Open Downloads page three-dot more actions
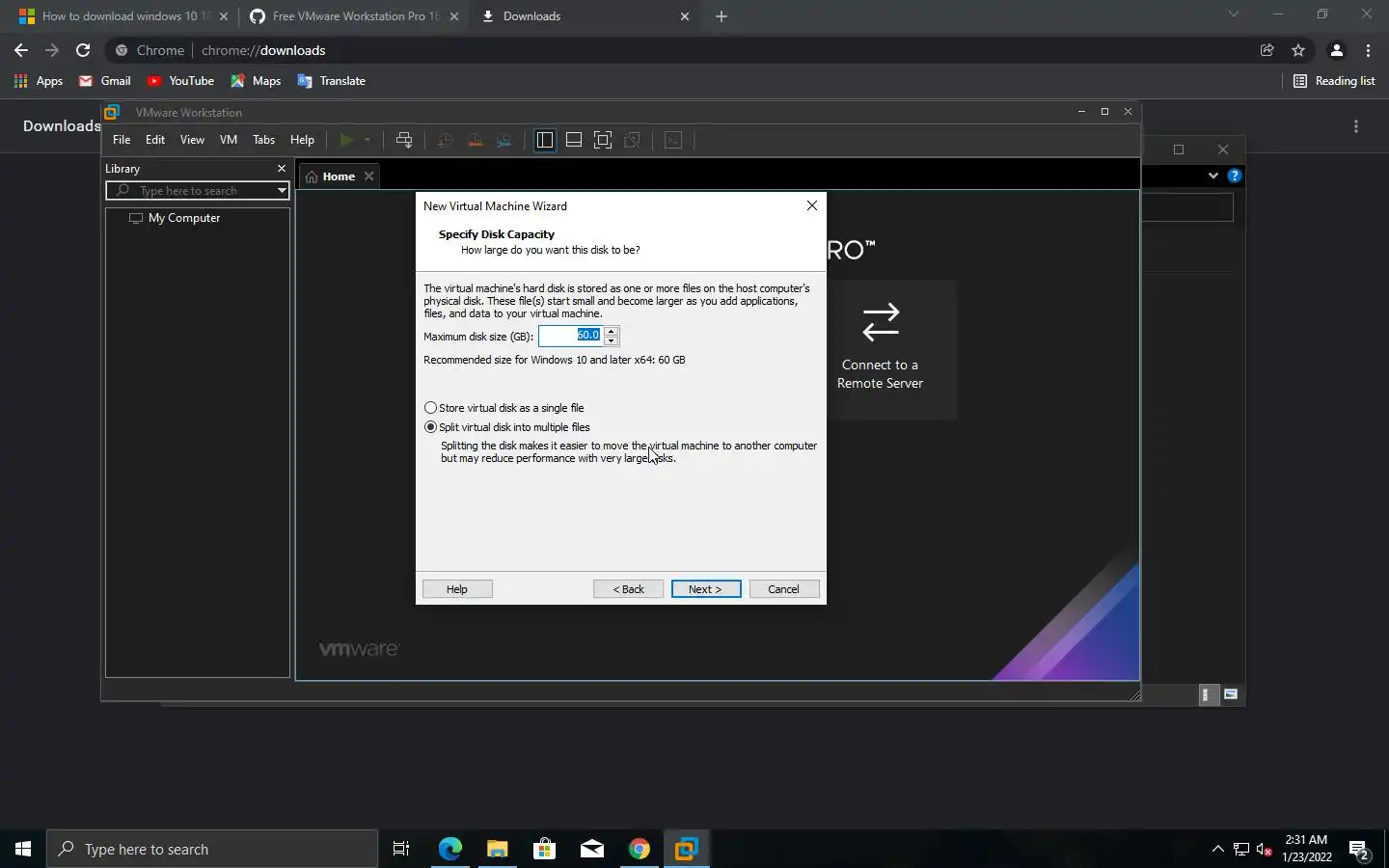The image size is (1389, 868). [1356, 126]
